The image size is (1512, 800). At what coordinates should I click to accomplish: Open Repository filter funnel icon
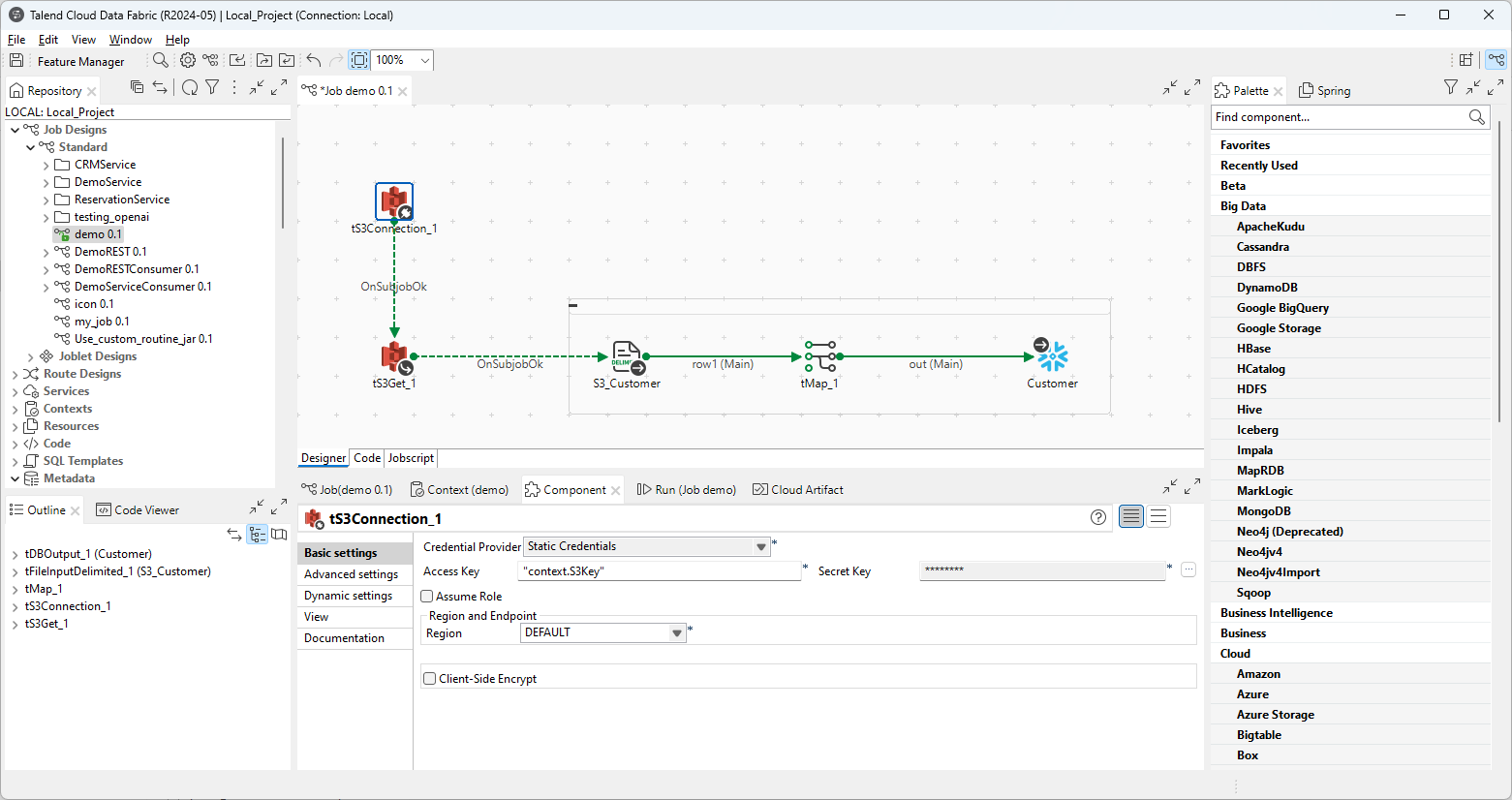pyautogui.click(x=212, y=87)
